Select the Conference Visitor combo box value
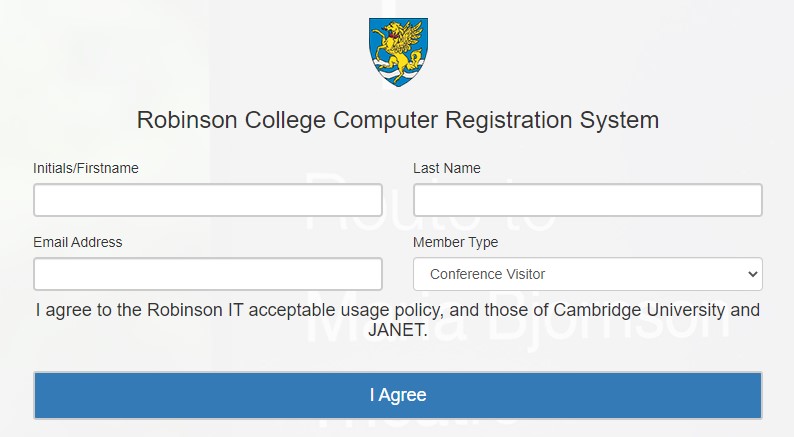Image resolution: width=794 pixels, height=437 pixels. 587,274
